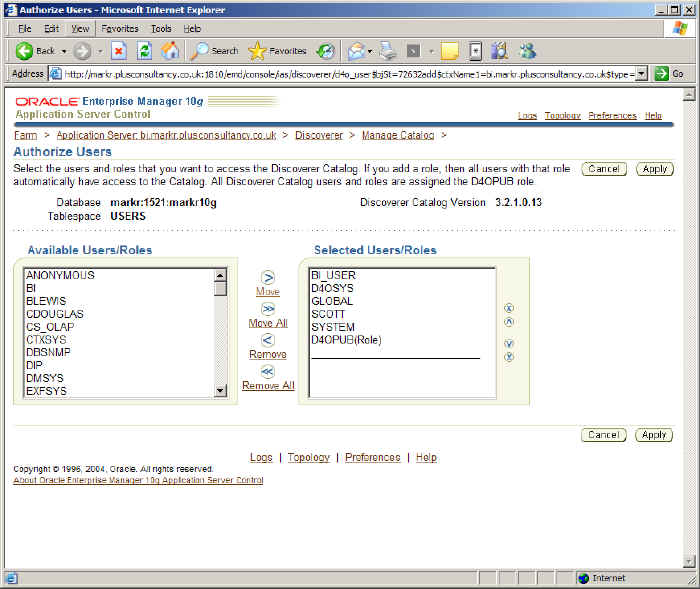Image resolution: width=700 pixels, height=589 pixels.
Task: Refresh the page with green arrows icon
Action: tap(145, 51)
